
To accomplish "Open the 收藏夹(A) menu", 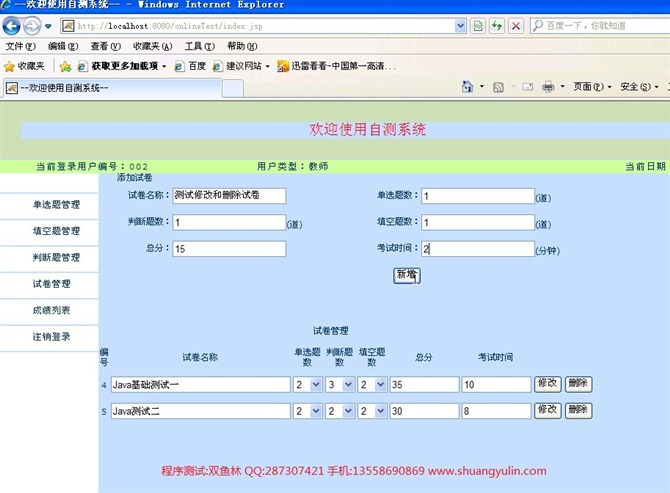I will click(x=153, y=46).
